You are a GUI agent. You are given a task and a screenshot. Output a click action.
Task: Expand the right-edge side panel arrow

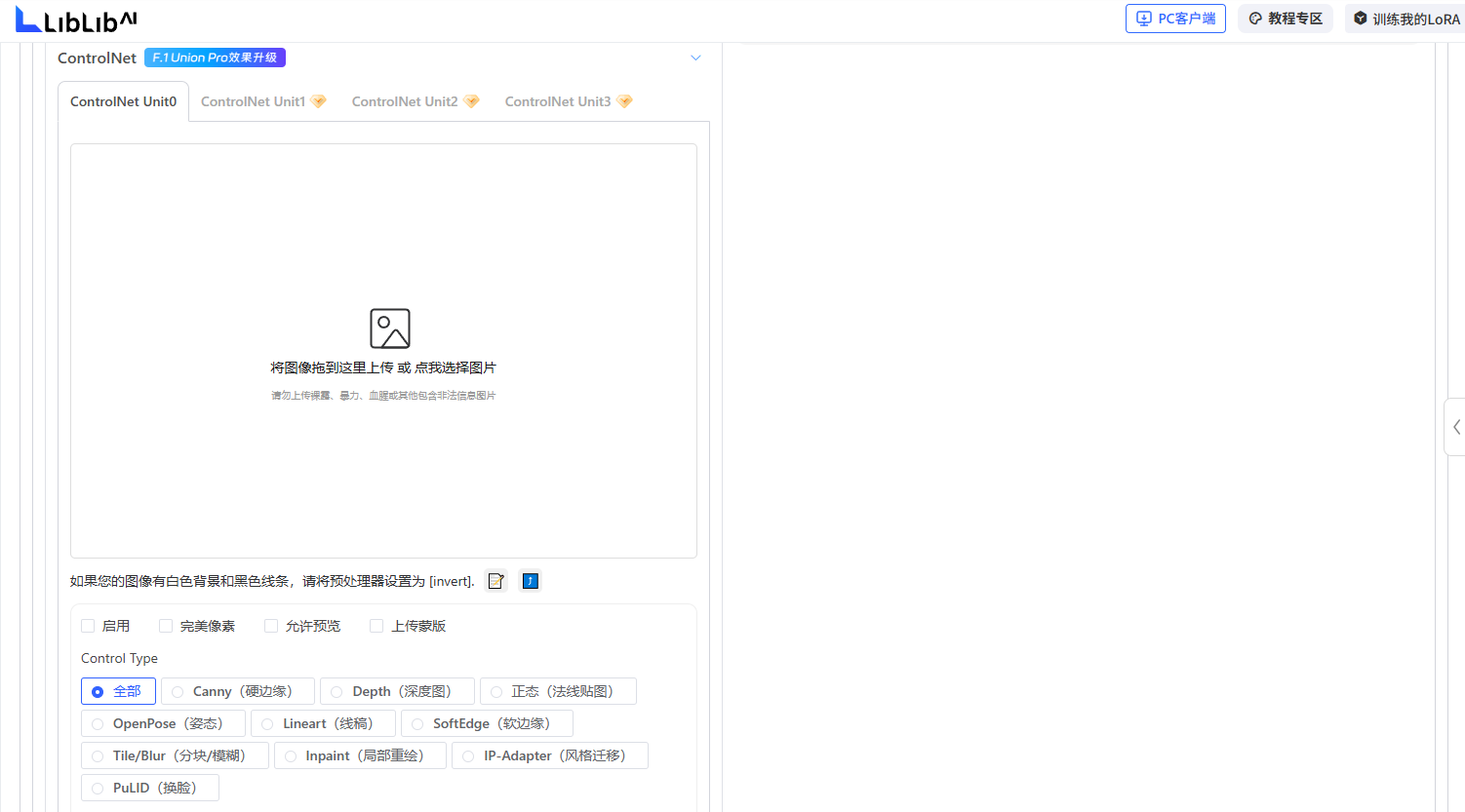[1455, 427]
